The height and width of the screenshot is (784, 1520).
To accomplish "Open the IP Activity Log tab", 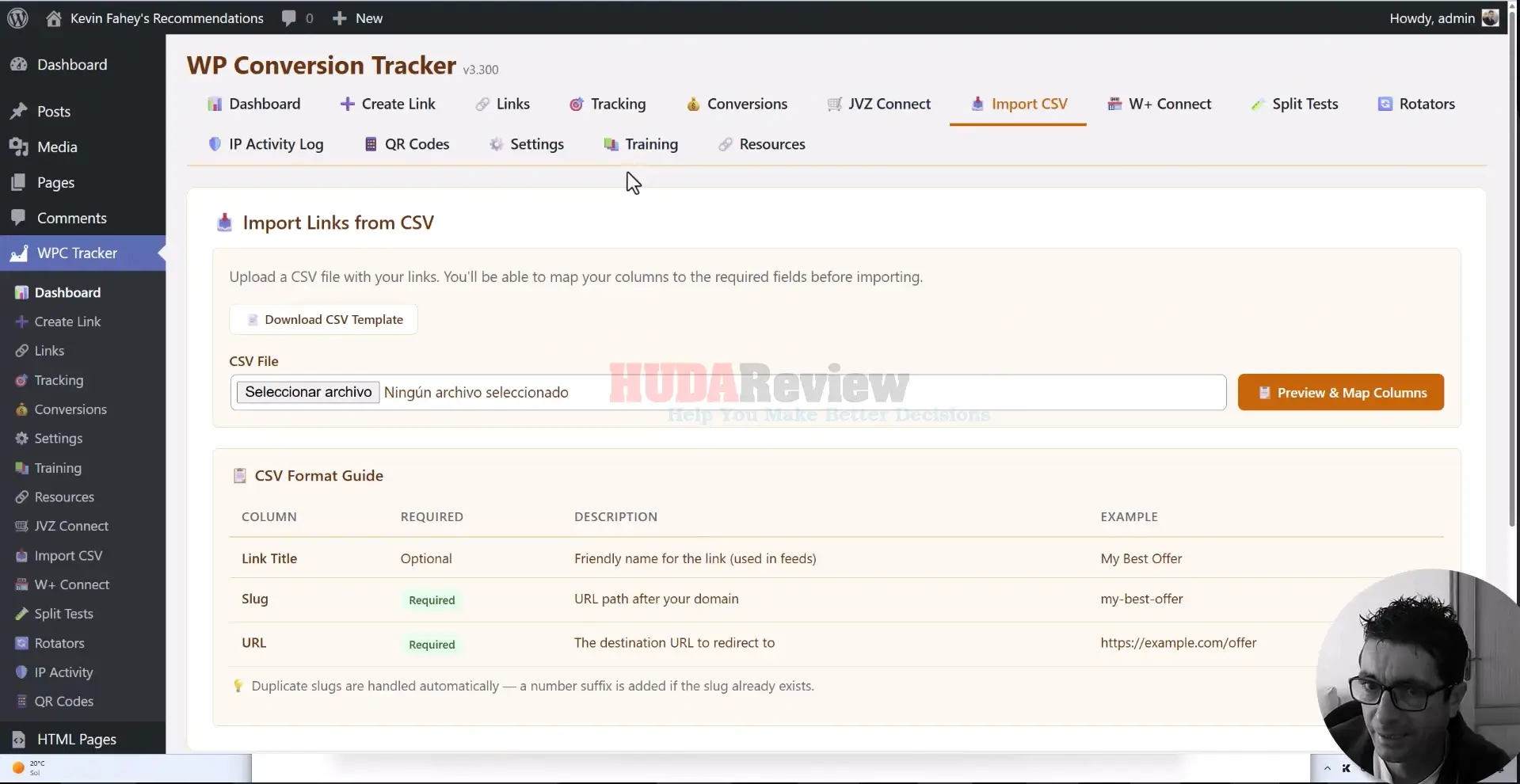I will (265, 144).
